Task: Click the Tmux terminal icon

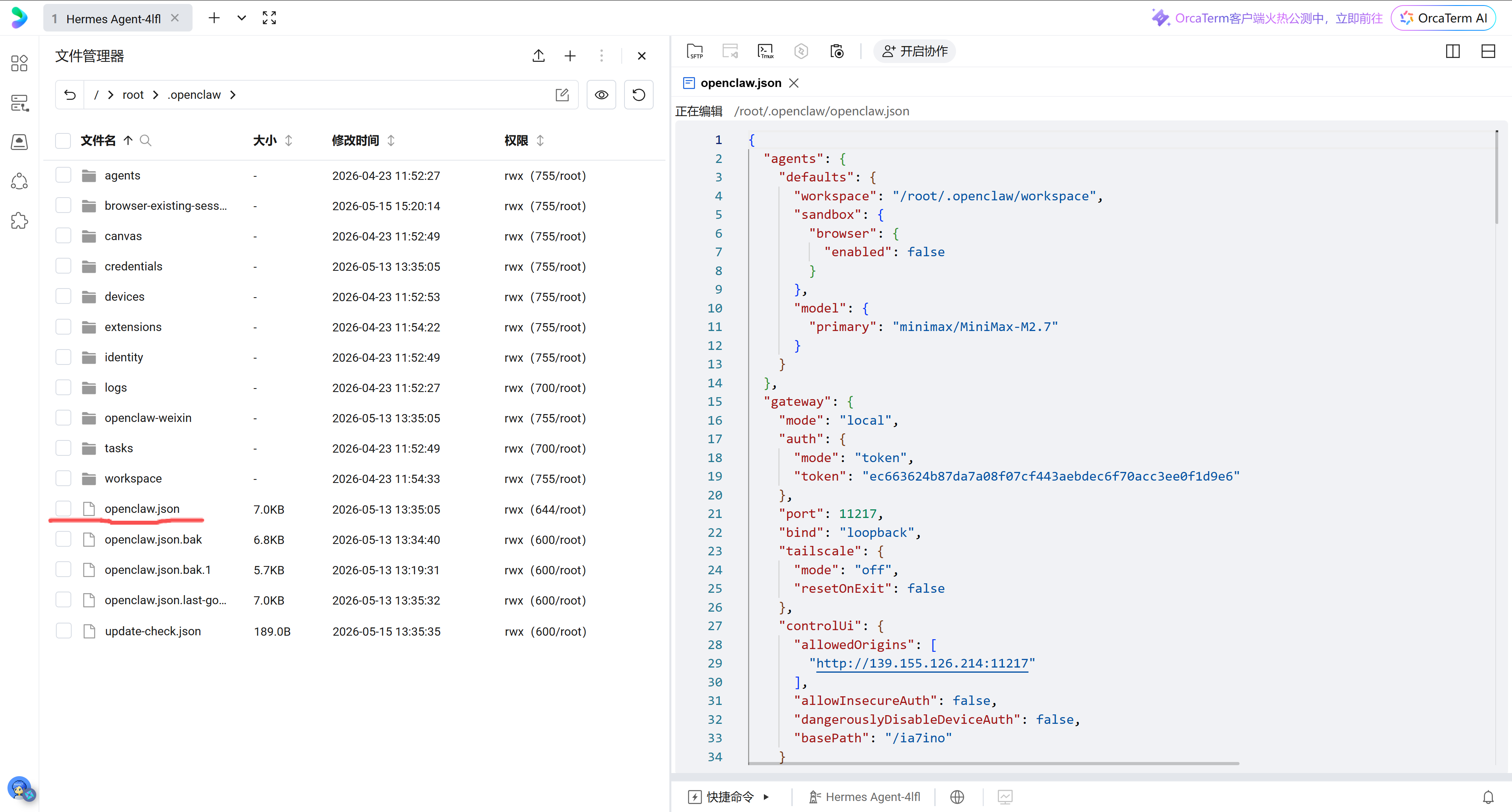Action: (x=765, y=51)
